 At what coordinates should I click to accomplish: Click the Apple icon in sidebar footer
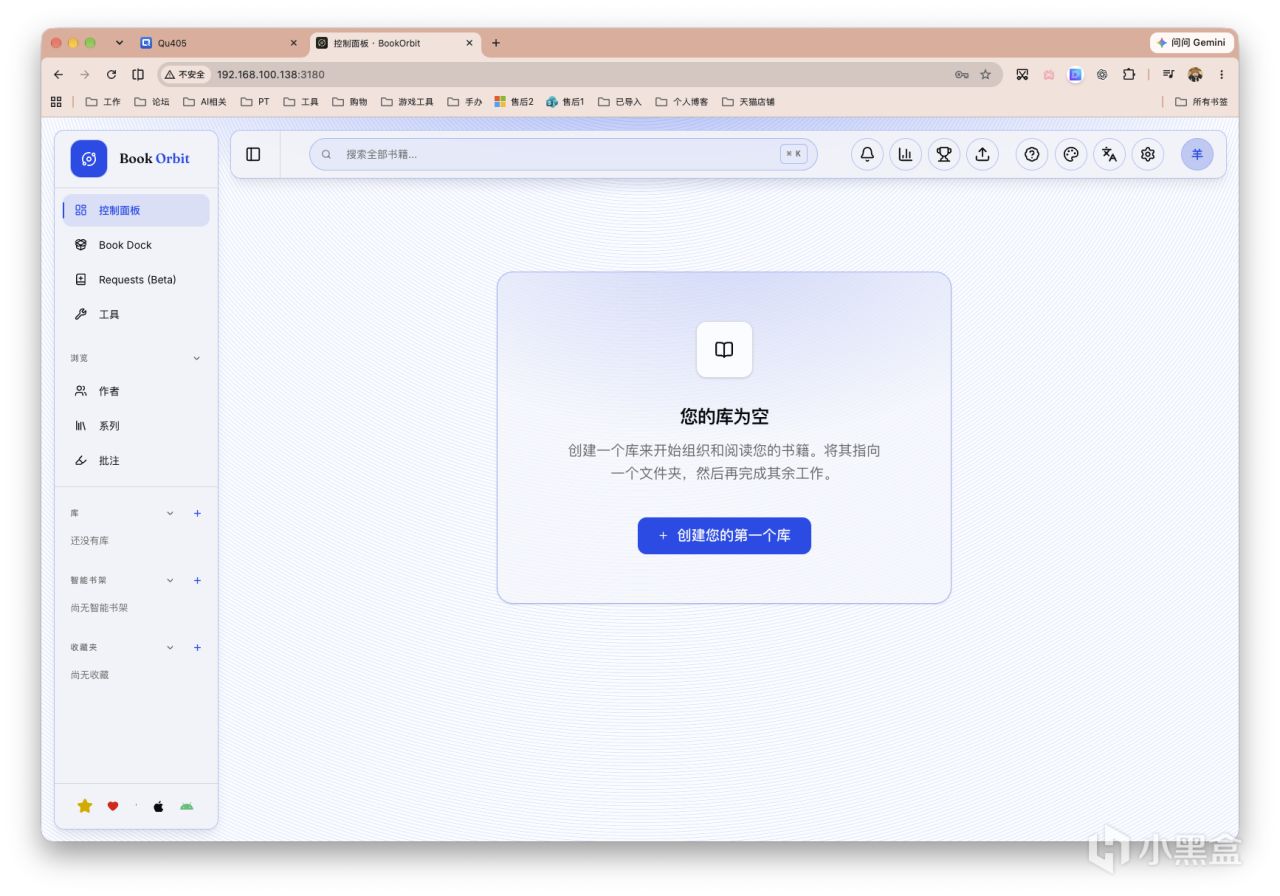click(x=158, y=806)
